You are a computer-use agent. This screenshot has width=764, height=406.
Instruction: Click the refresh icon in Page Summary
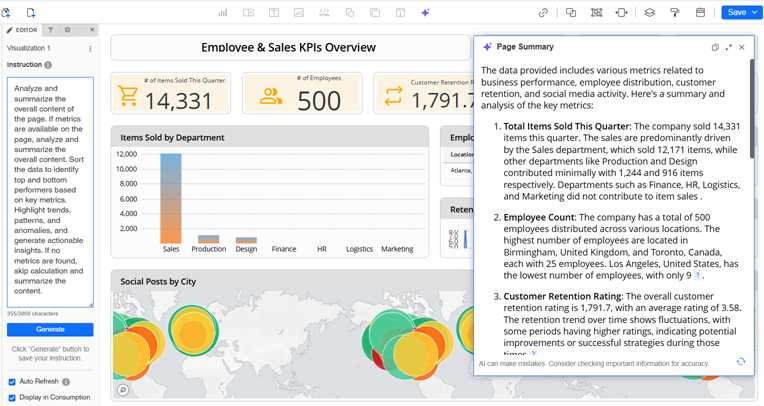(740, 362)
